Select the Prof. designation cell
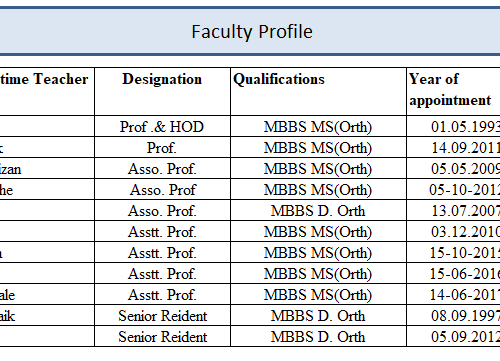500x361 pixels. [x=162, y=147]
